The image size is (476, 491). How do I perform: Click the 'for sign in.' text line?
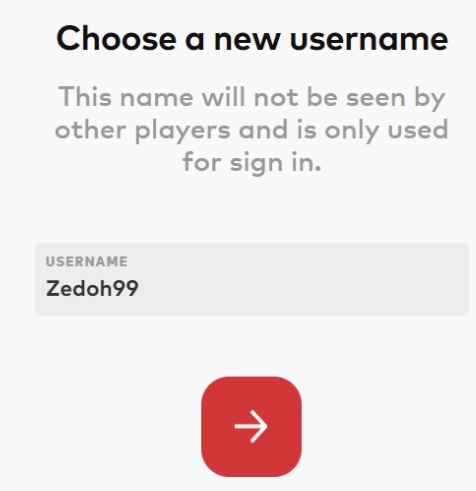tap(252, 163)
